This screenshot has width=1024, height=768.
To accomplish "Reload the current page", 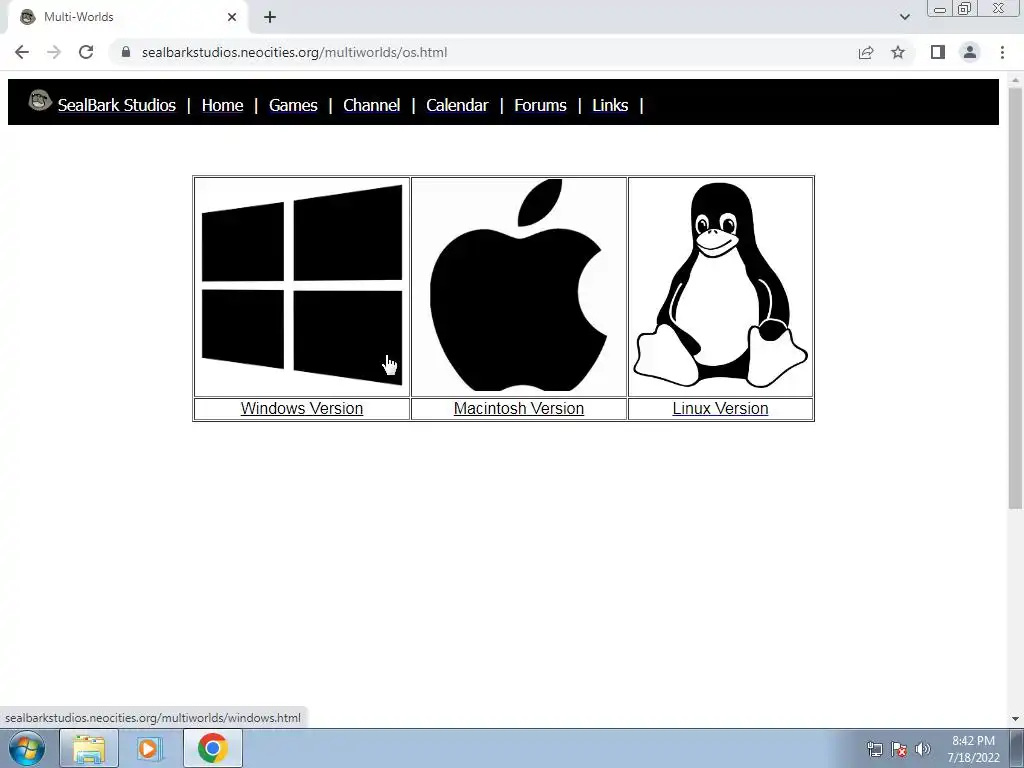I will 86,52.
